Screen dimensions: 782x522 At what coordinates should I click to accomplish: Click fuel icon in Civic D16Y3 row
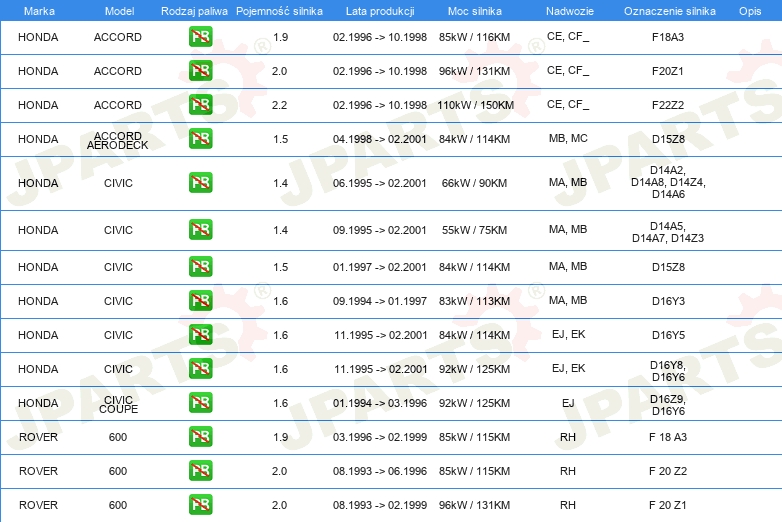point(200,301)
